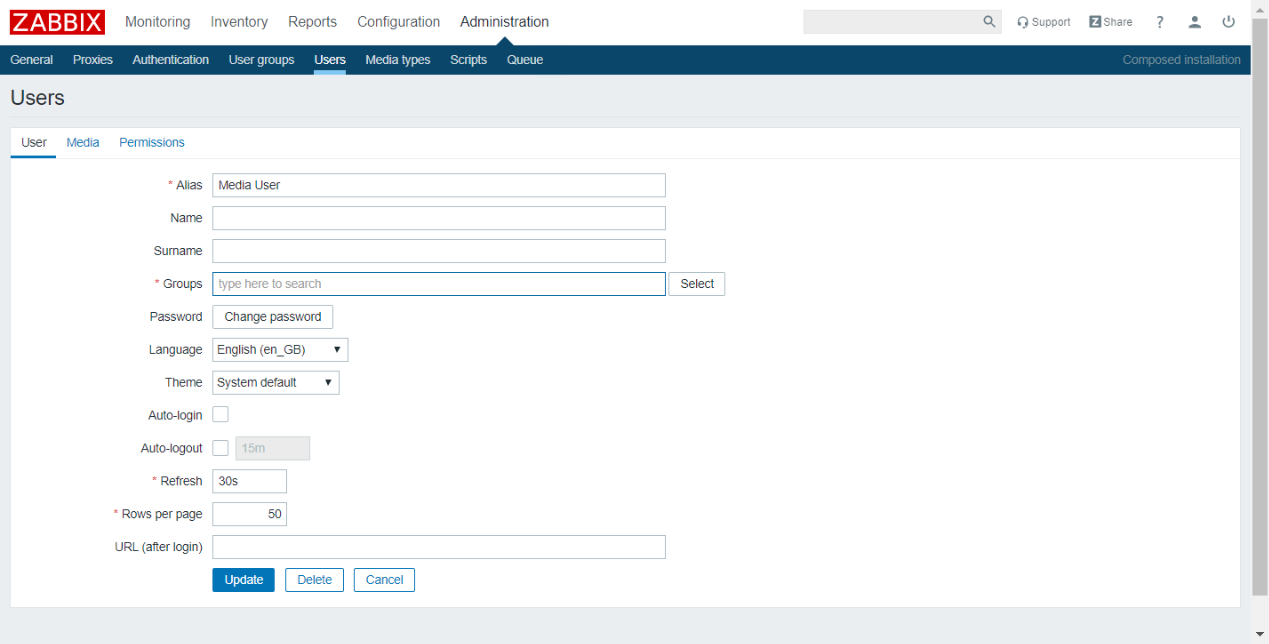Viewport: 1269px width, 644px height.
Task: Click the power sign-out icon
Action: (x=1228, y=22)
